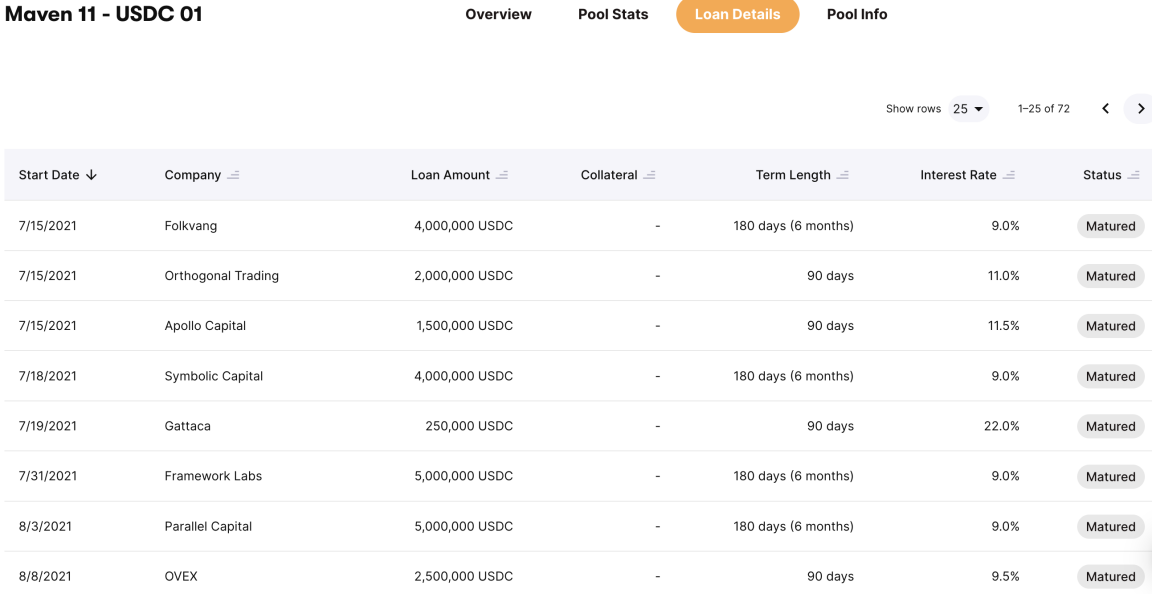The width and height of the screenshot is (1152, 594).
Task: Open the Overview tab
Action: [x=498, y=15]
